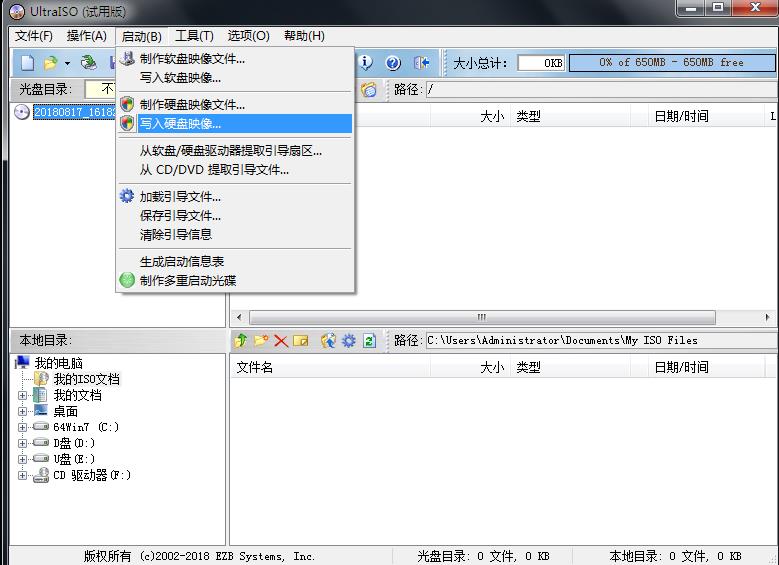Minimize the UltraISO window
The width and height of the screenshot is (779, 565).
click(x=692, y=7)
